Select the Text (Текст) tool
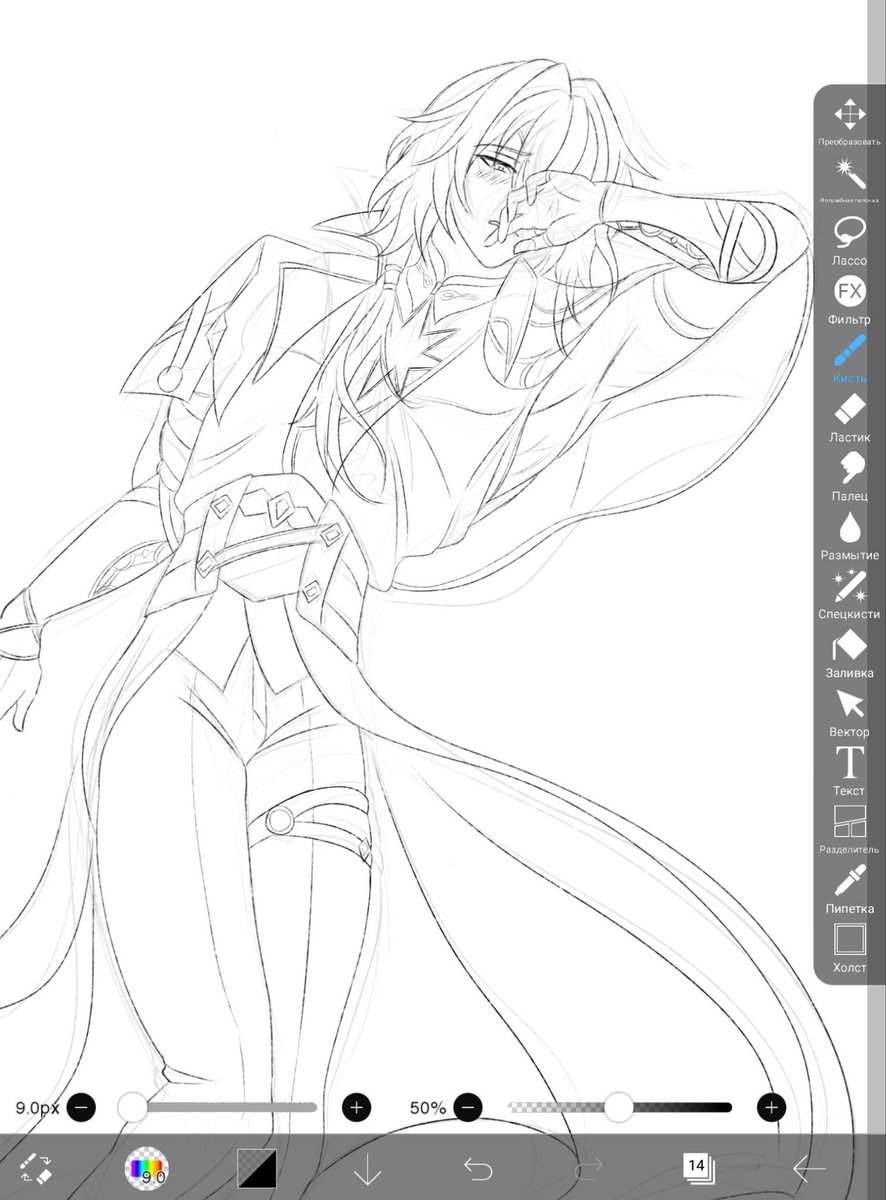This screenshot has height=1200, width=886. (x=849, y=771)
